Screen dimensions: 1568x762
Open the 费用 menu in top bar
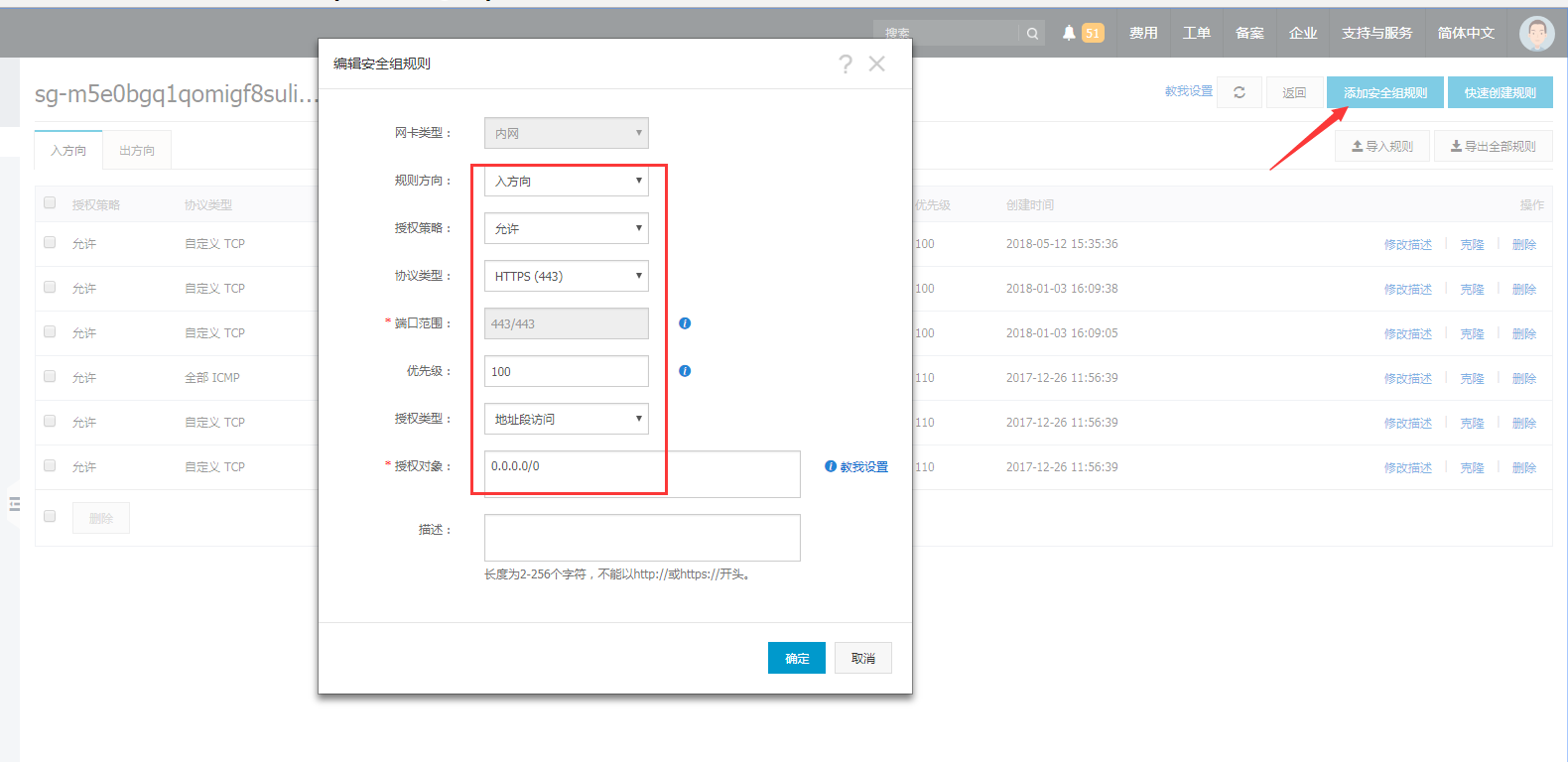point(1143,33)
